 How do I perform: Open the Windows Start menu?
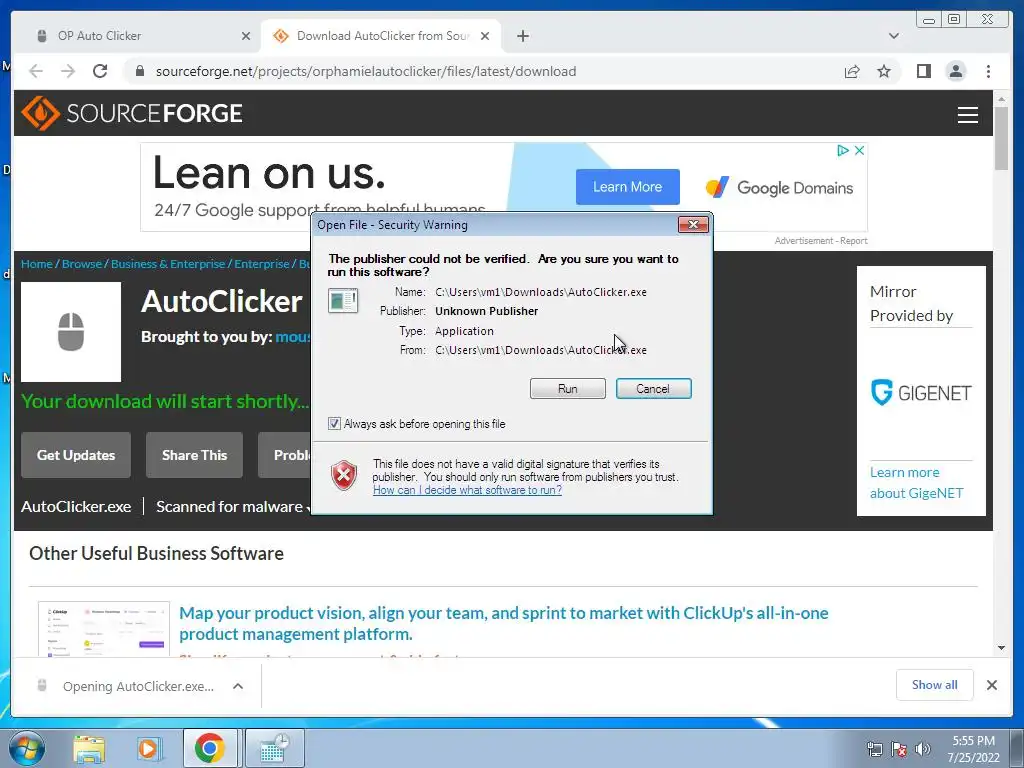(26, 748)
